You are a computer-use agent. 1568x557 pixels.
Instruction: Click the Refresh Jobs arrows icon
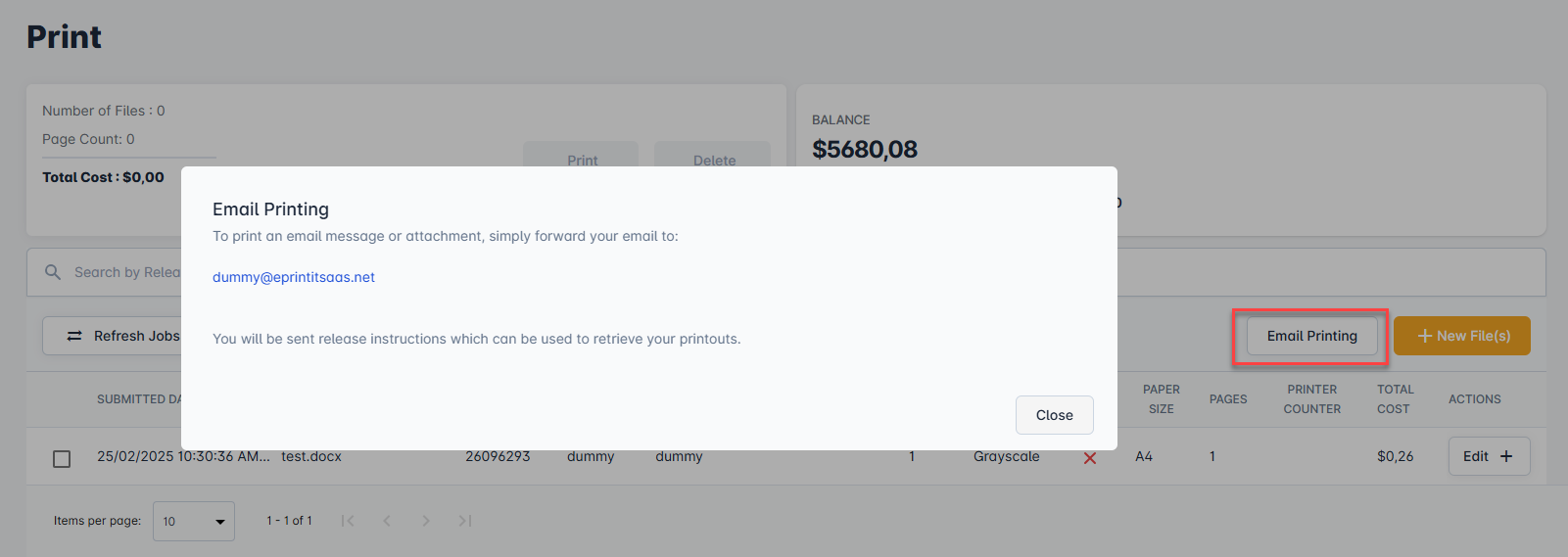coord(74,336)
